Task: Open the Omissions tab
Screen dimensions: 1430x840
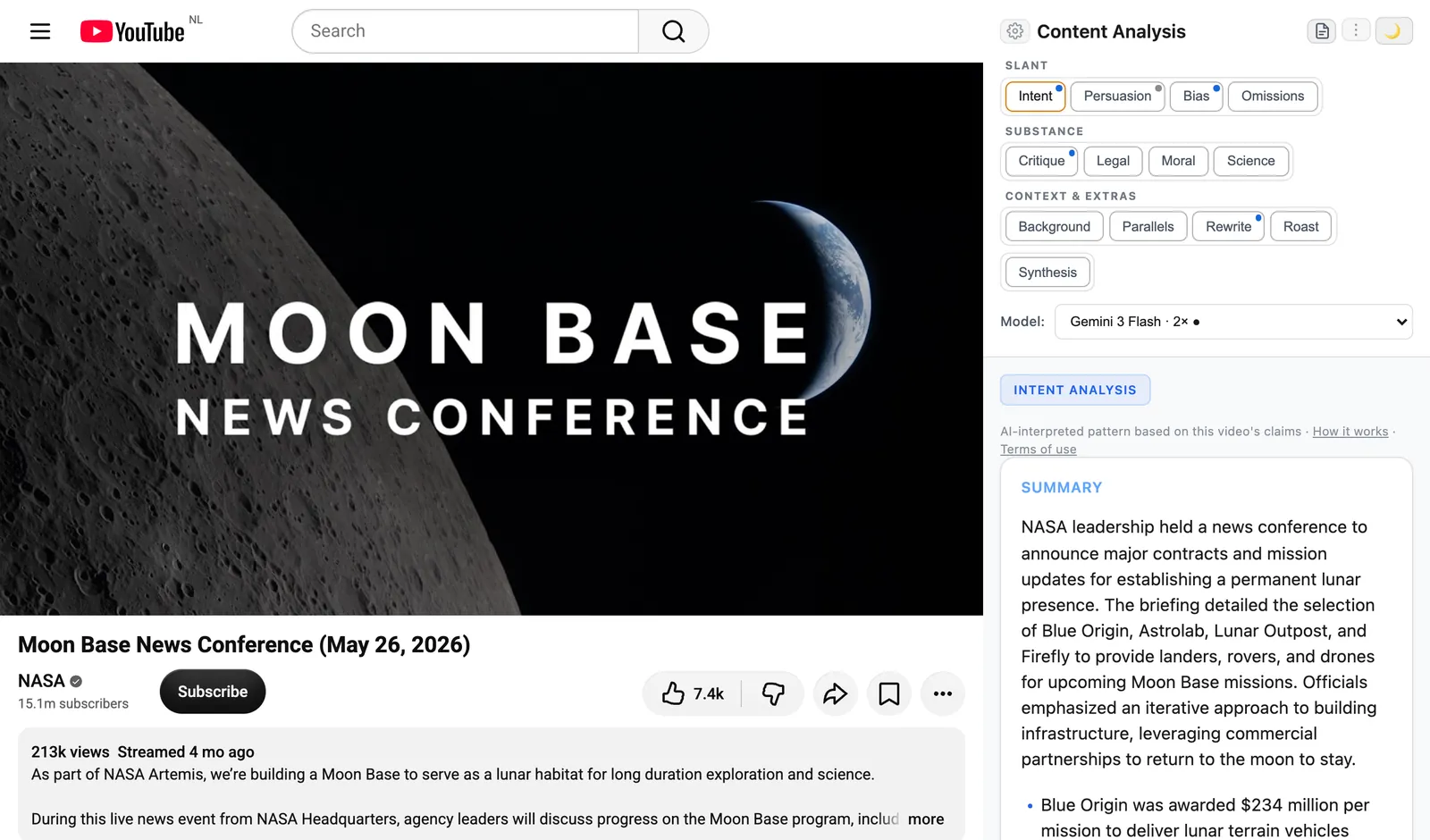Action: point(1273,97)
